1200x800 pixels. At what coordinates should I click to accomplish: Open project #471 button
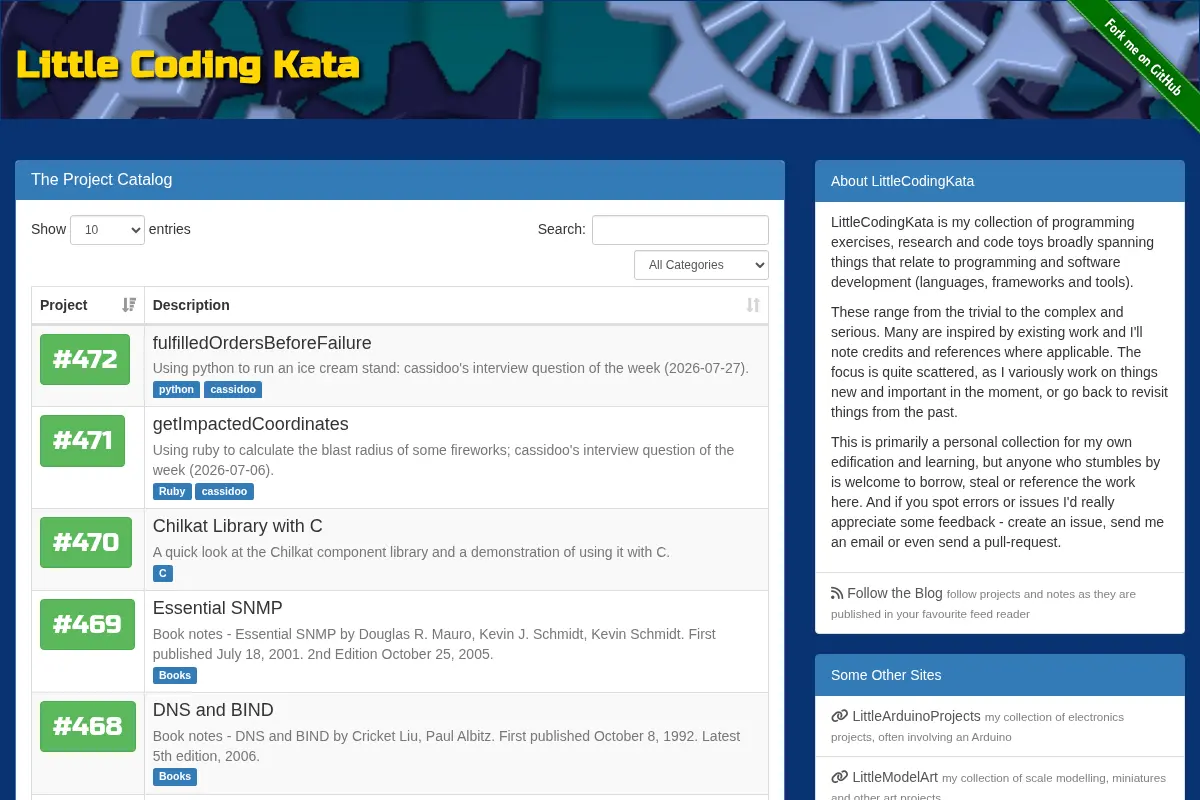82,441
